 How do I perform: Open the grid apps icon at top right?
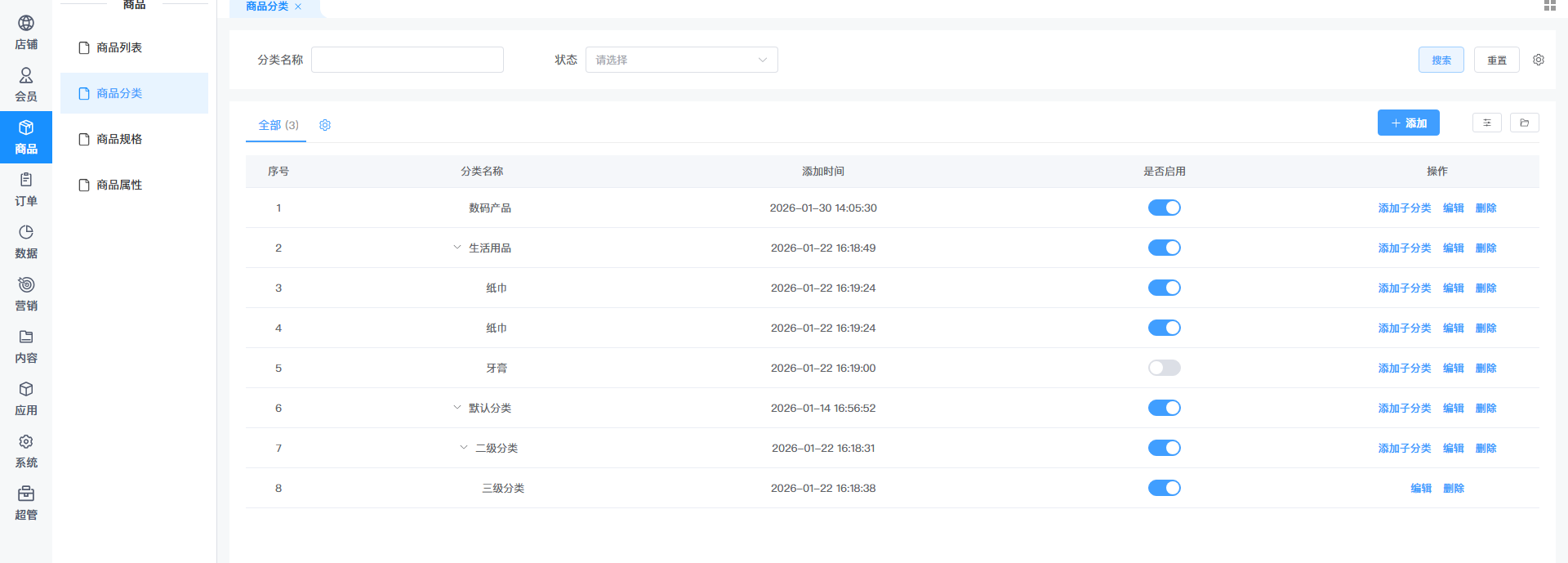(x=1550, y=5)
